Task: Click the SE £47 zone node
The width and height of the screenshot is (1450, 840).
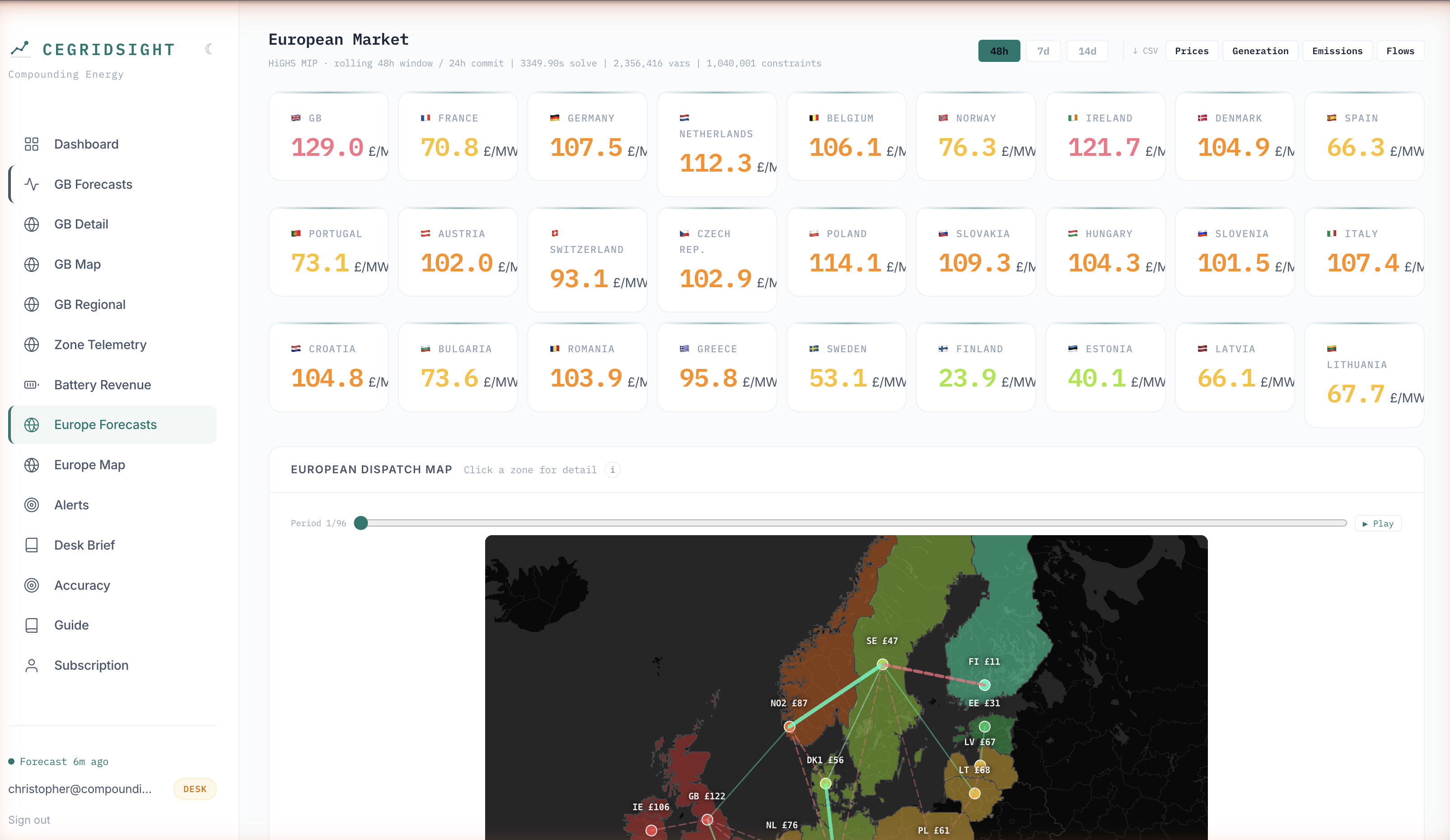Action: 882,664
